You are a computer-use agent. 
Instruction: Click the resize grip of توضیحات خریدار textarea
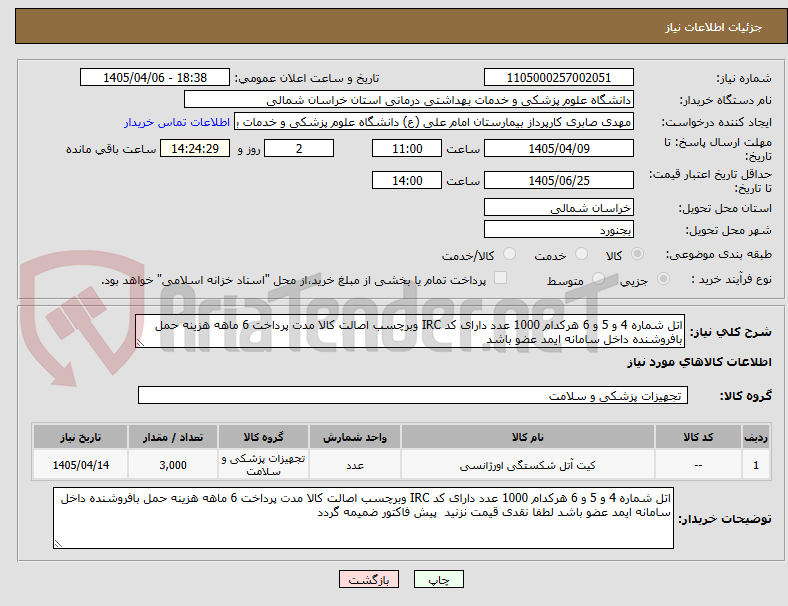(x=58, y=544)
